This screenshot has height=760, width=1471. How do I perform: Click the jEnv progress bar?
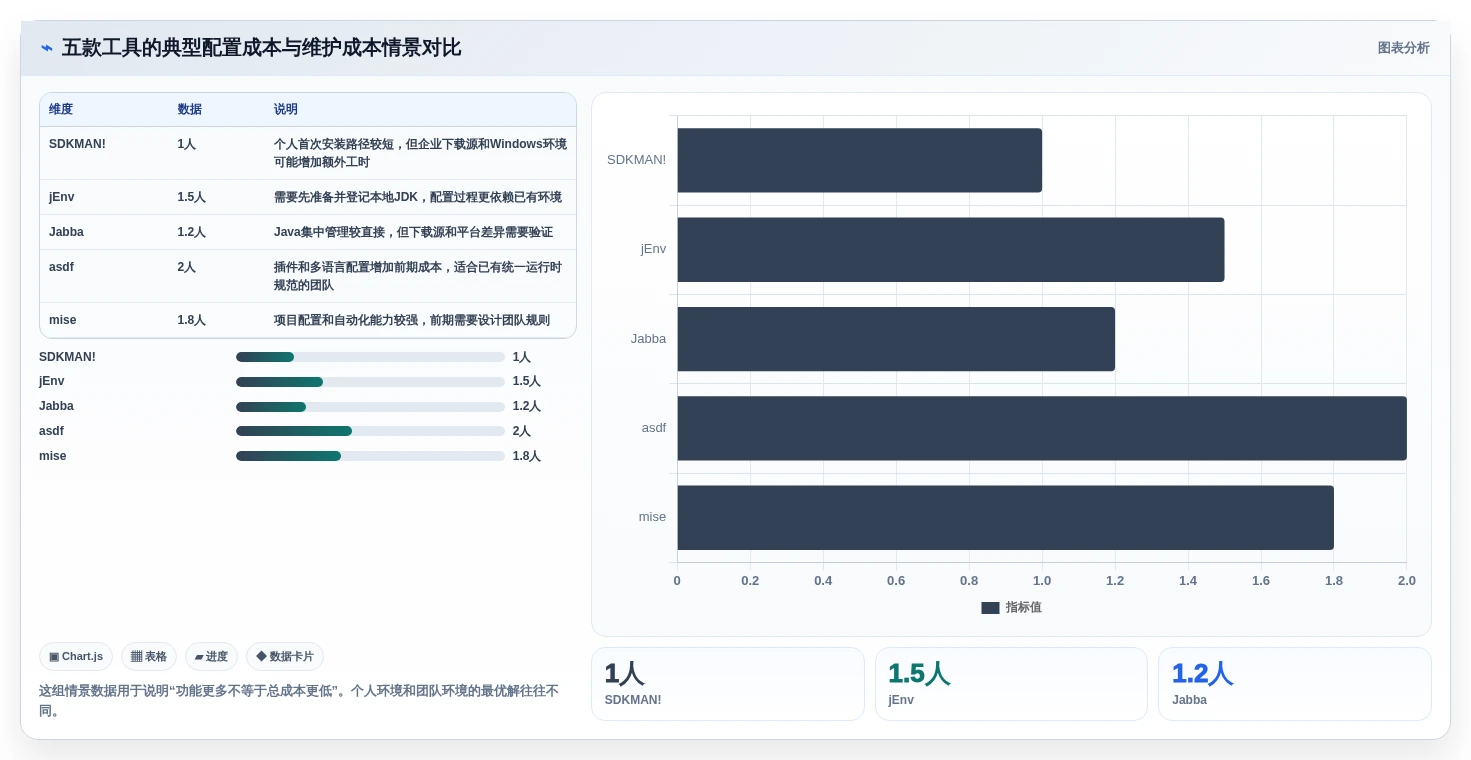(370, 382)
